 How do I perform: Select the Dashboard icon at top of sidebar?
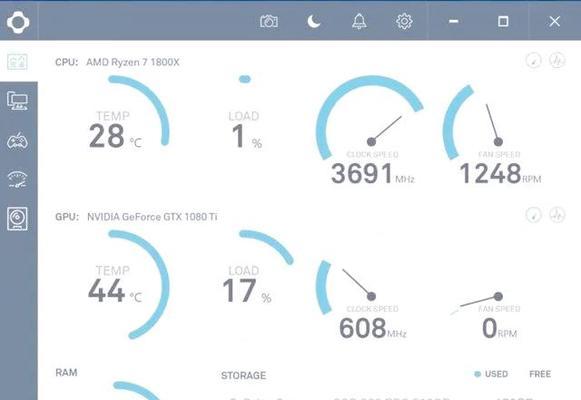coord(17,61)
